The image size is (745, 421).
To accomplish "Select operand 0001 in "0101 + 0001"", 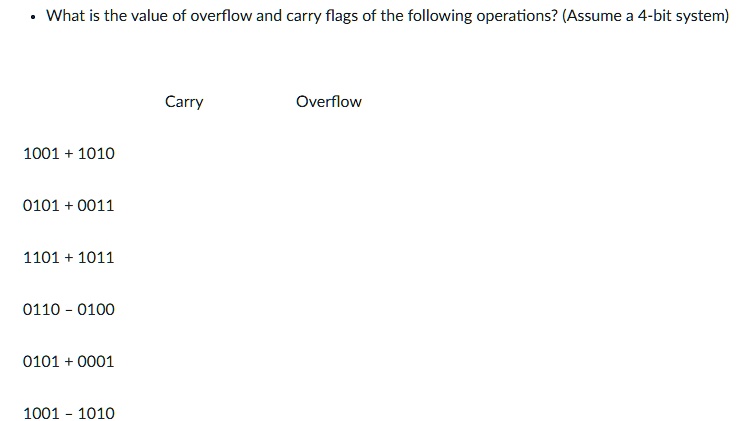I will (97, 362).
